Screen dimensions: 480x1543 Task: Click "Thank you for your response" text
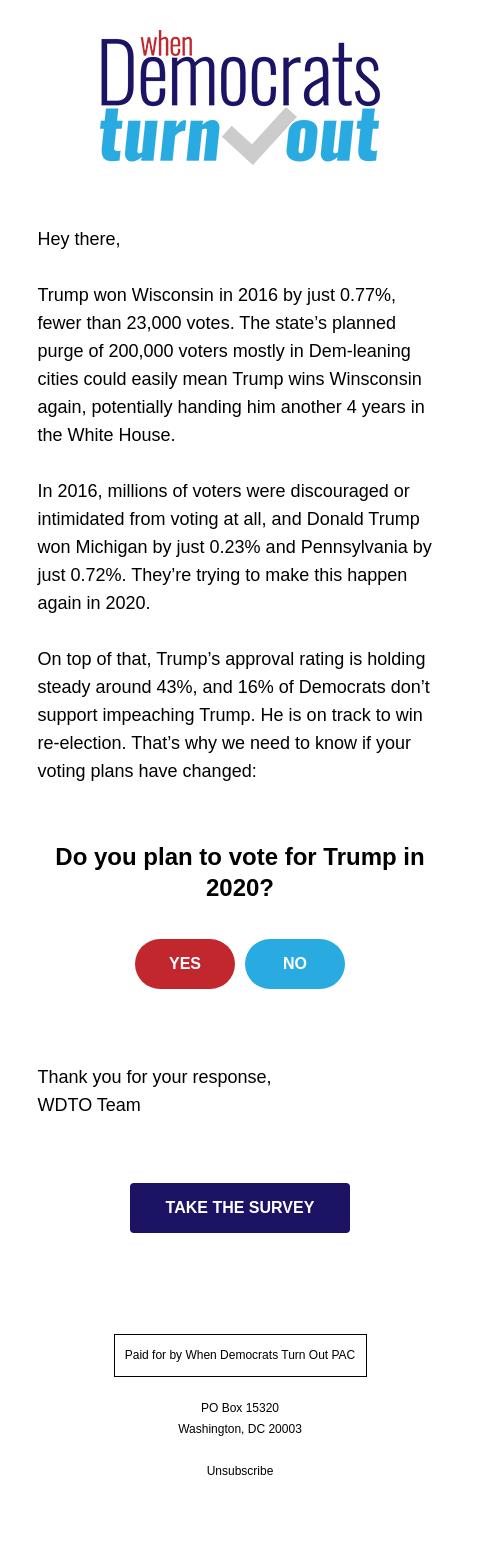(x=154, y=1077)
